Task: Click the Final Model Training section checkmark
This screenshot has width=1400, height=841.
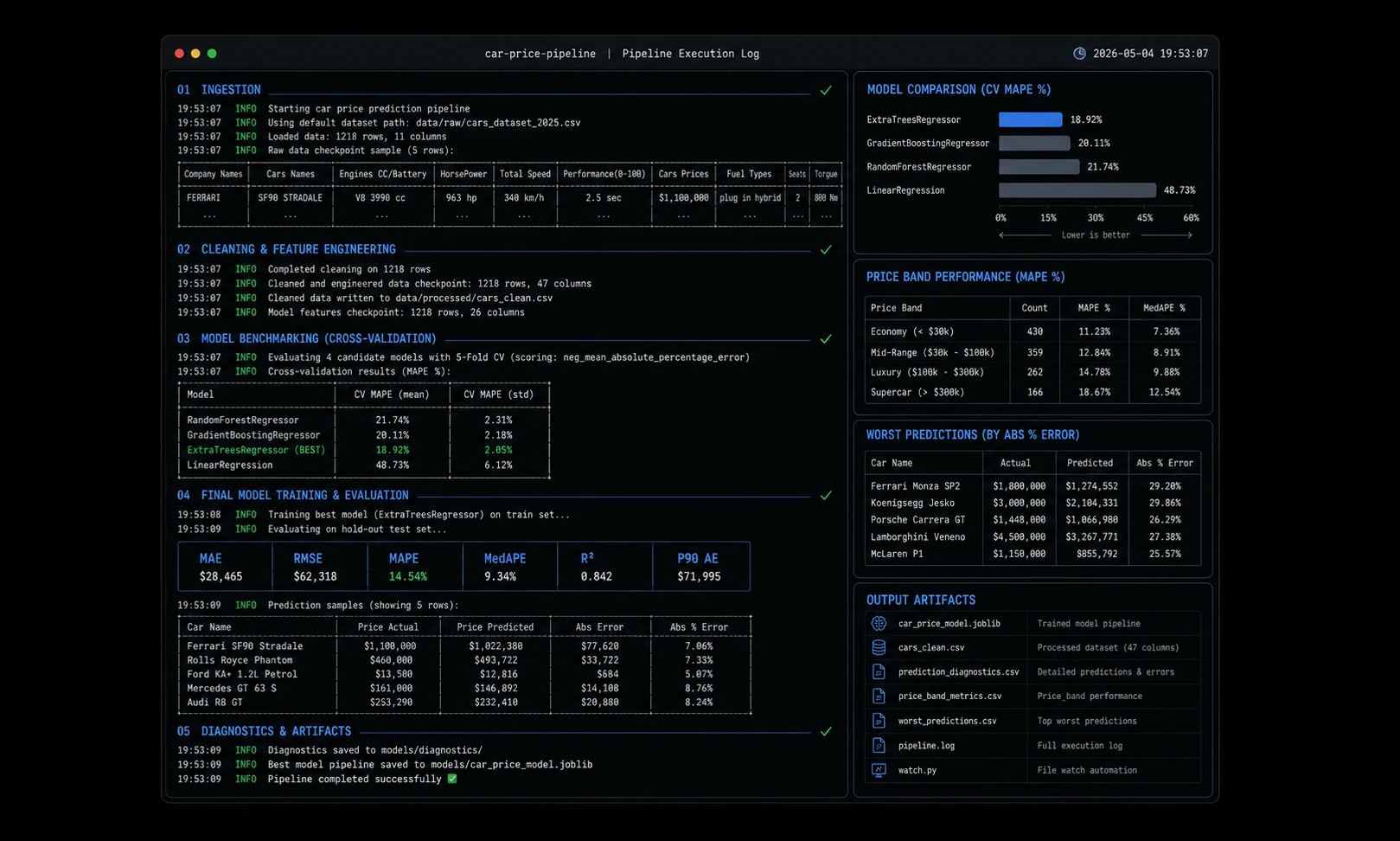Action: tap(826, 496)
